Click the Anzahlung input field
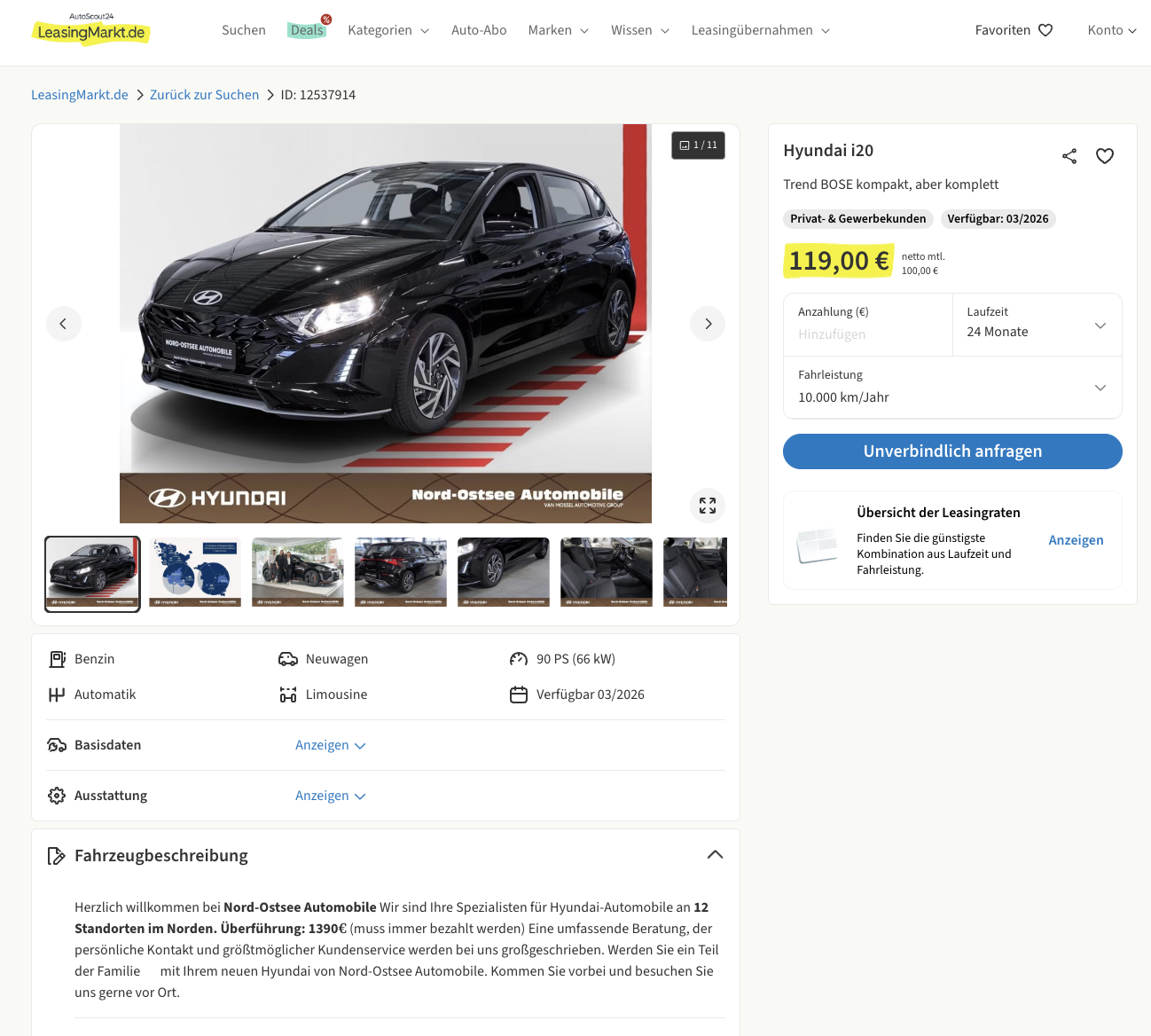 [x=867, y=334]
